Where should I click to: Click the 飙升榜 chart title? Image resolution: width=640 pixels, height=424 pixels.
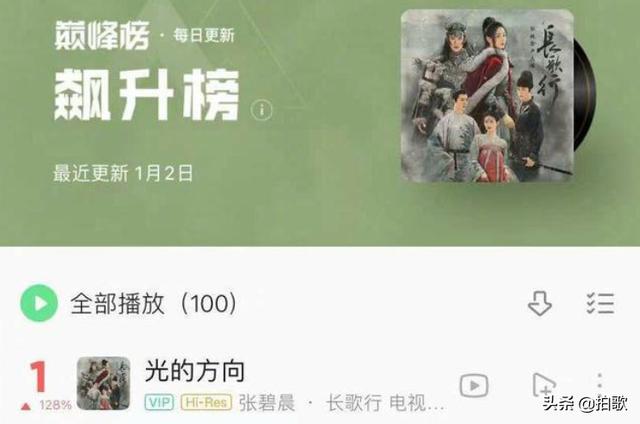pyautogui.click(x=147, y=94)
